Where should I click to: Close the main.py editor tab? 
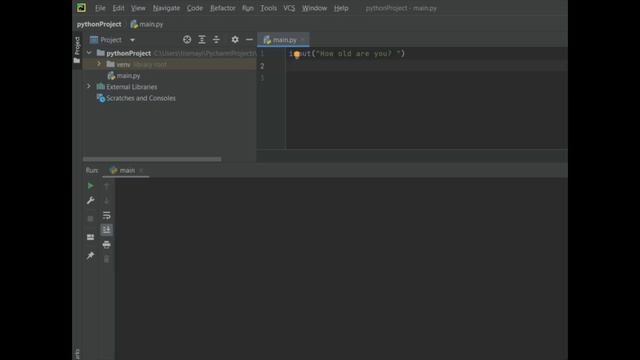click(302, 40)
